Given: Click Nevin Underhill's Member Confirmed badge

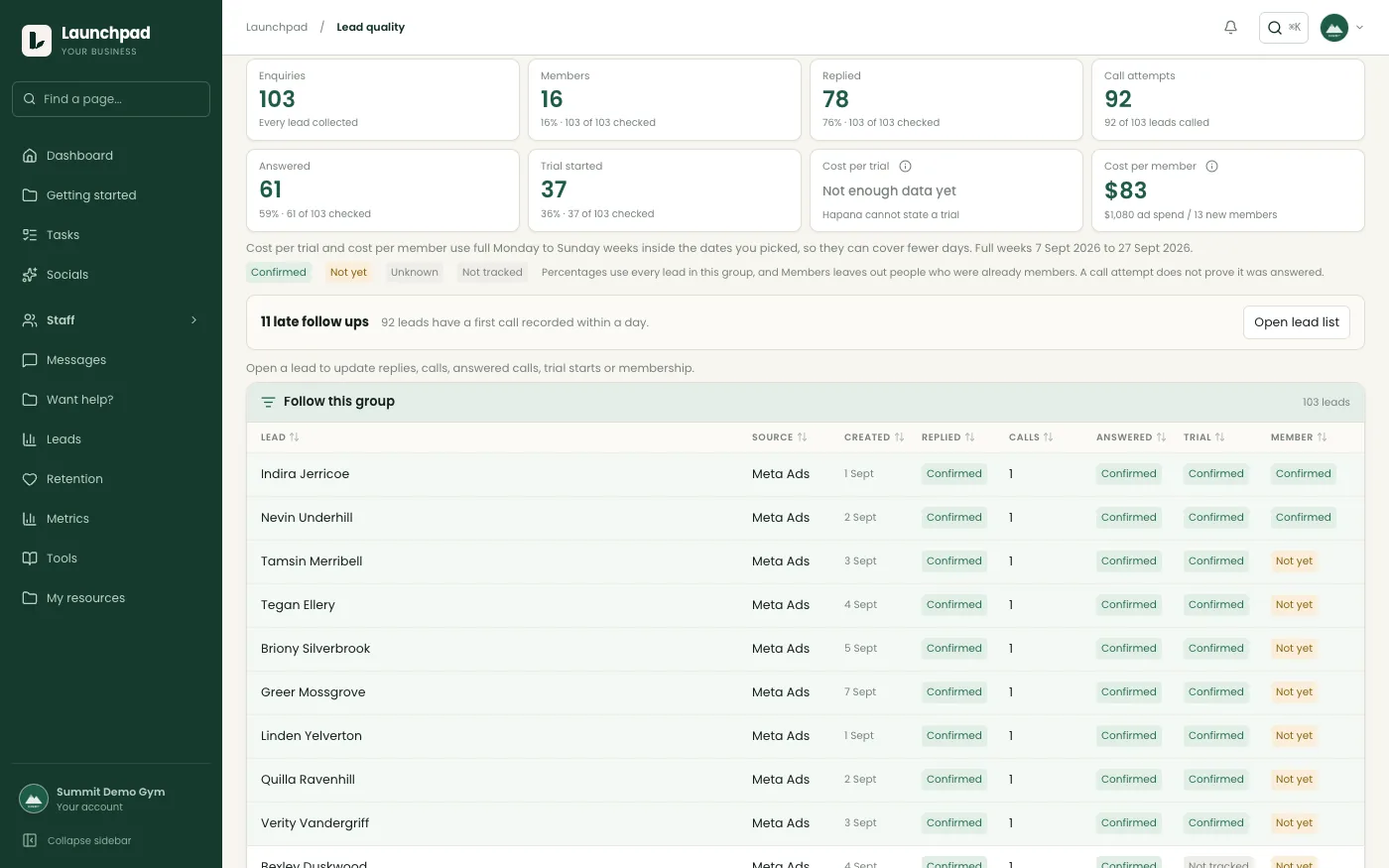Looking at the screenshot, I should (1303, 518).
